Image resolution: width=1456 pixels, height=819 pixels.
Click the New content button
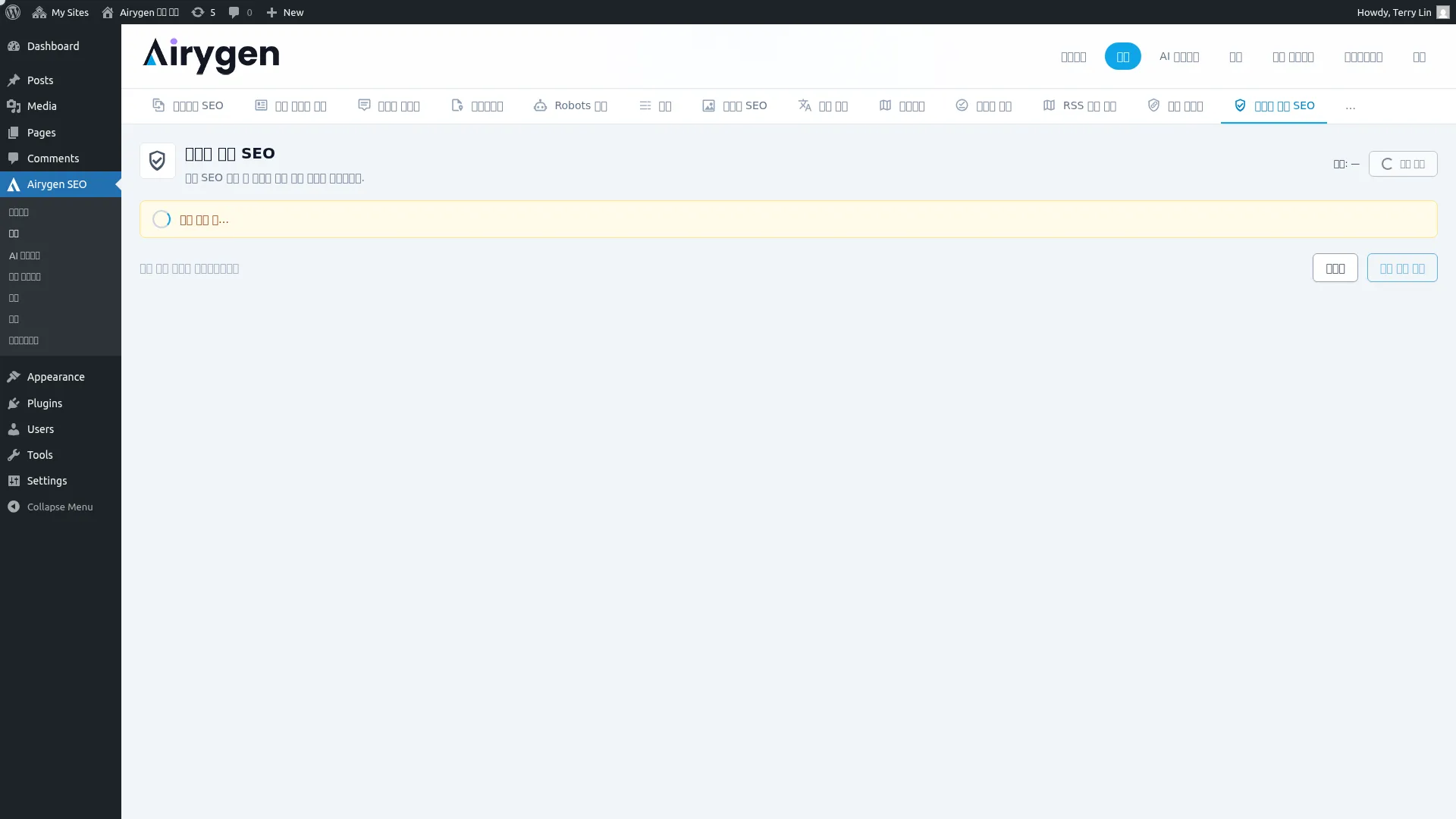pyautogui.click(x=285, y=12)
